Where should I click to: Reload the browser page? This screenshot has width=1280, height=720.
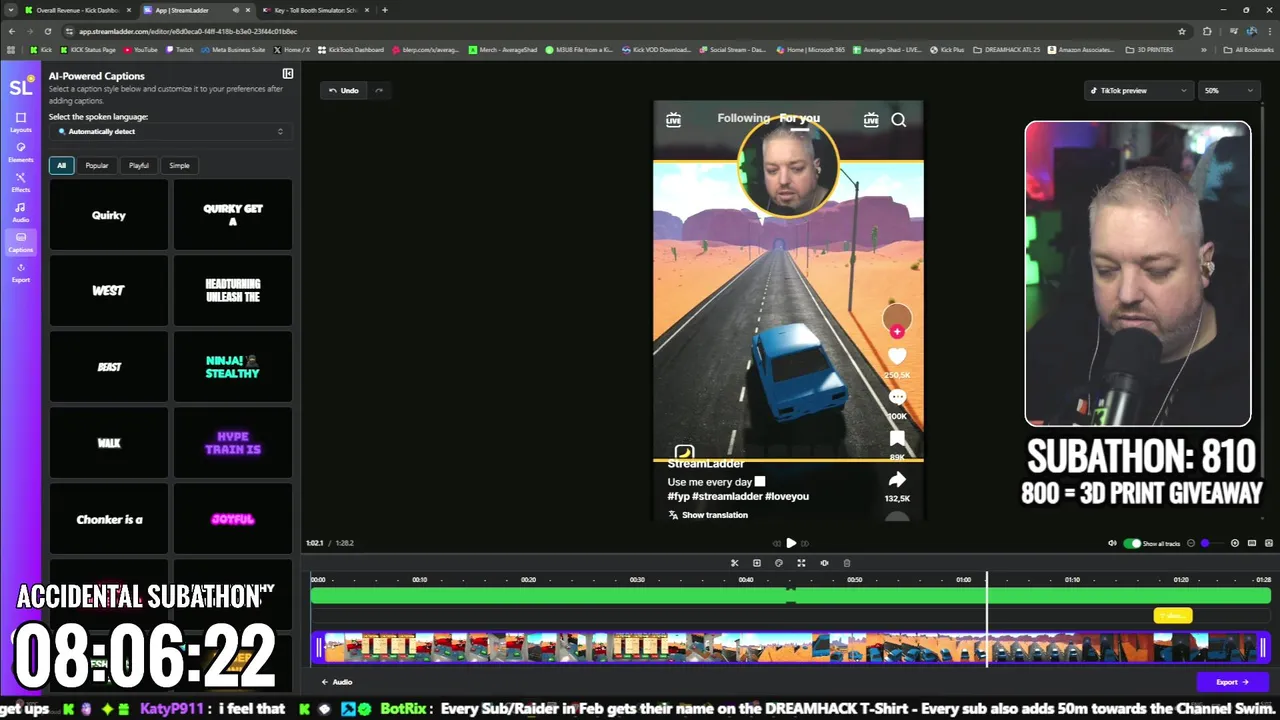click(x=48, y=31)
